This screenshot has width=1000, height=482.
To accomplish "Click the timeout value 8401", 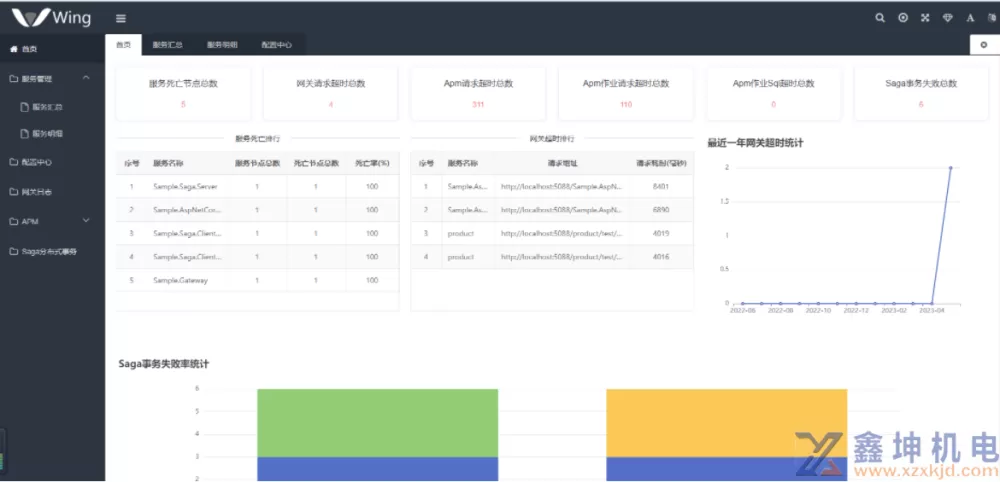I will [661, 186].
